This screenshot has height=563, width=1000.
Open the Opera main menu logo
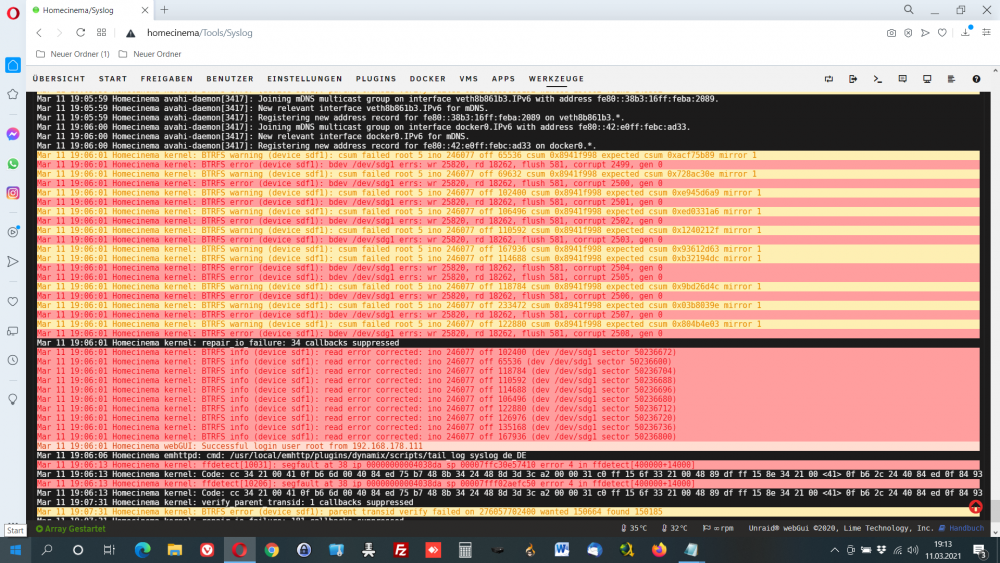pyautogui.click(x=13, y=13)
